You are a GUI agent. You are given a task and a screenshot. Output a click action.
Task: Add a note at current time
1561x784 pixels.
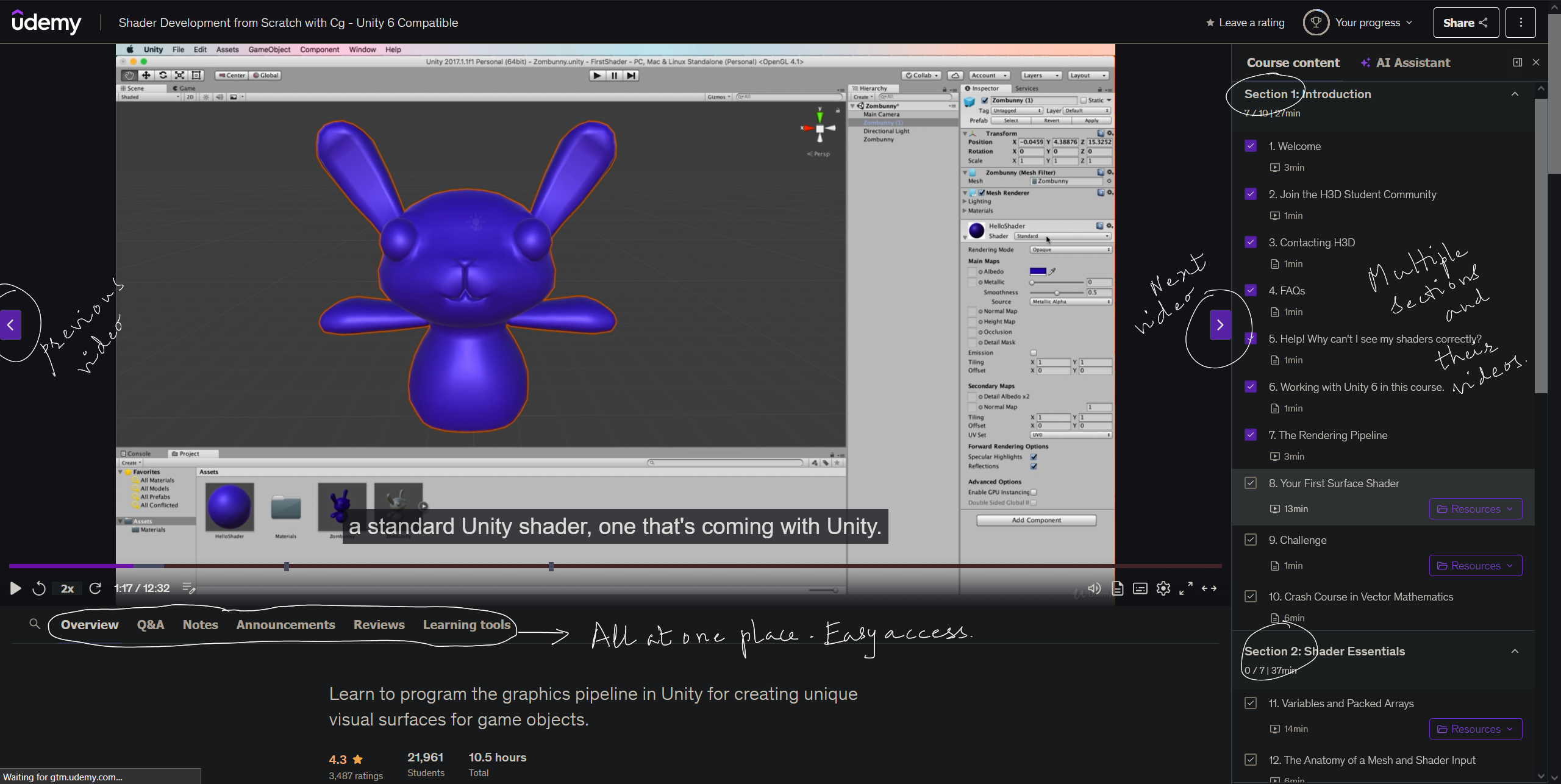click(188, 588)
